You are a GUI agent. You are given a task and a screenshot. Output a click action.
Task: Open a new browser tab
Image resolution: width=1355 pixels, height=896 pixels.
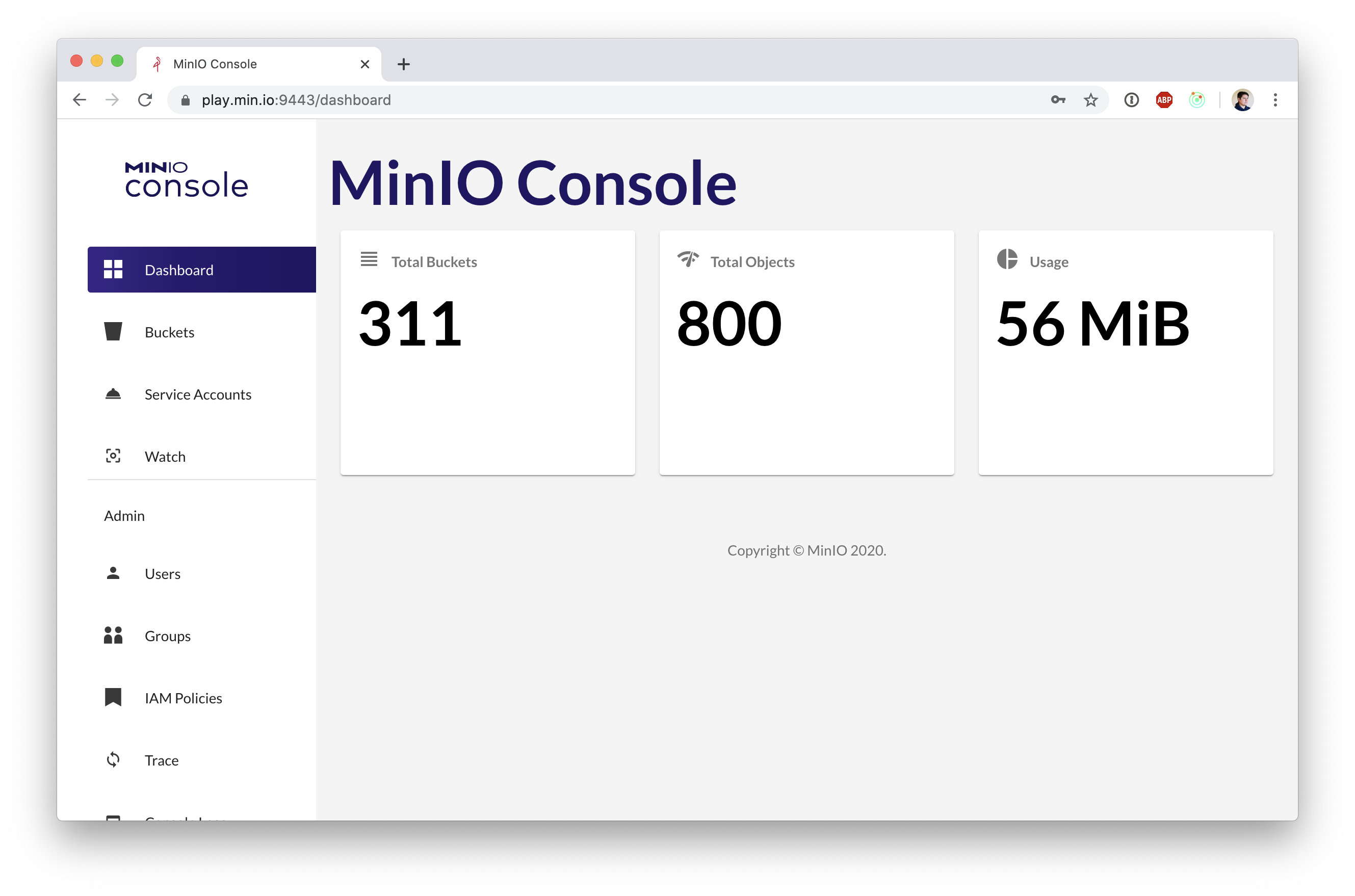[403, 64]
